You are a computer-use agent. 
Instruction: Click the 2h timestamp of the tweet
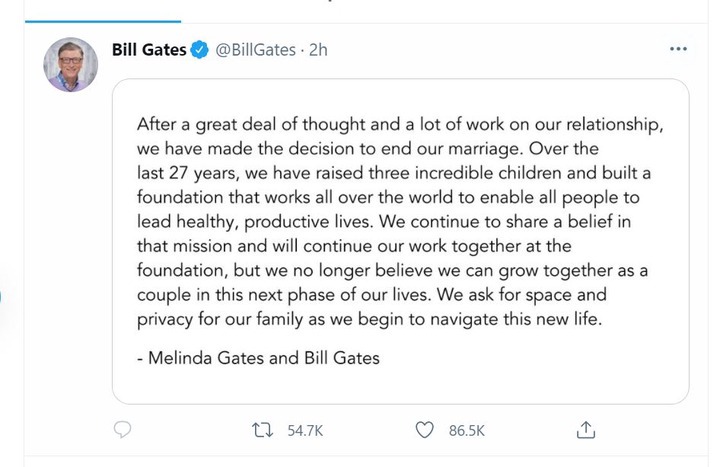pyautogui.click(x=318, y=50)
